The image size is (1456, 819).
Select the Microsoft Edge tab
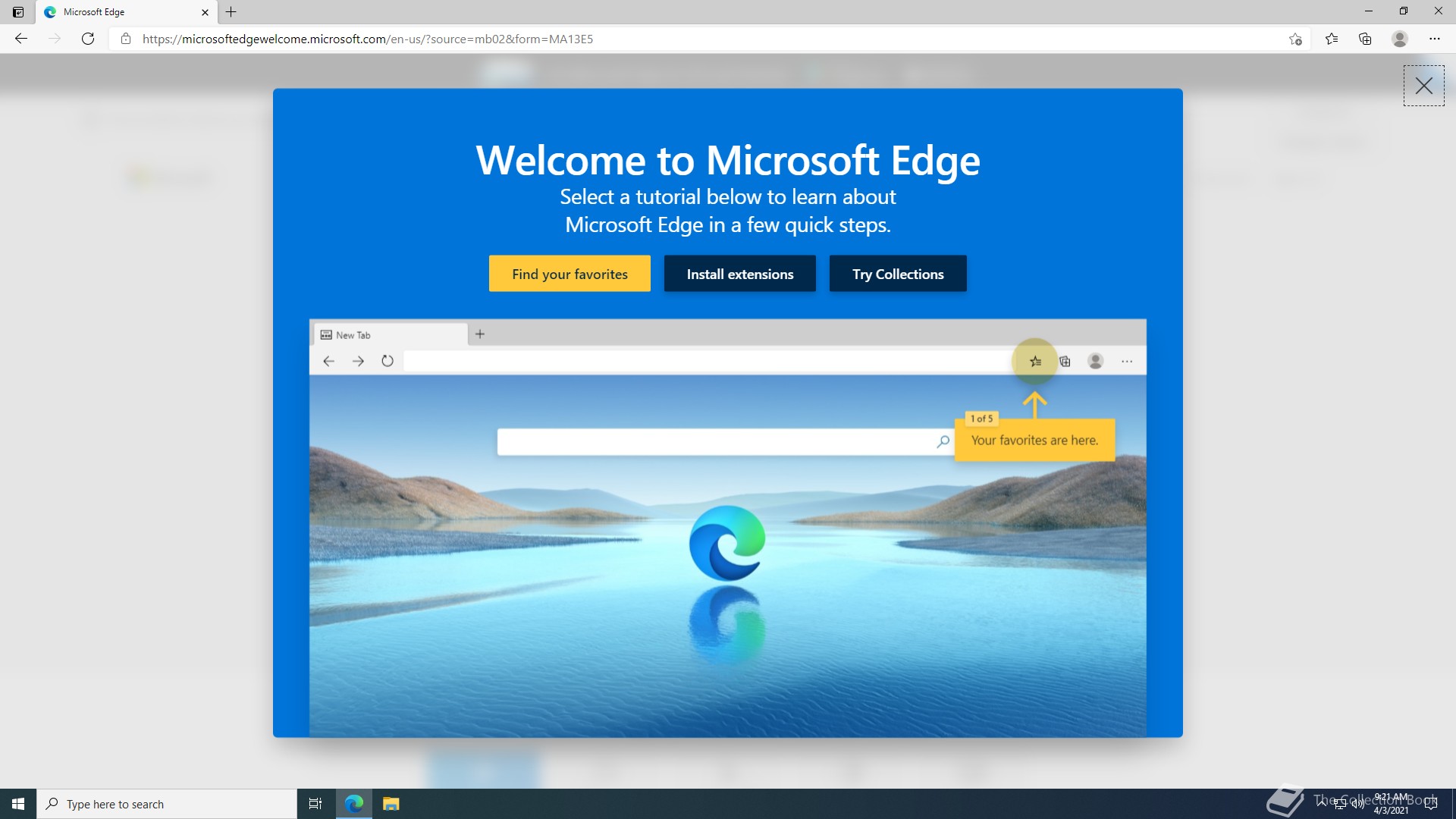(x=114, y=12)
